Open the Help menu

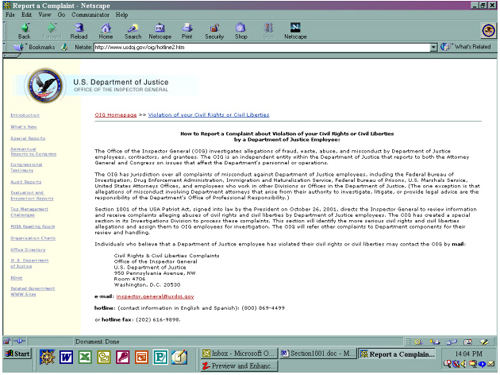coord(122,15)
